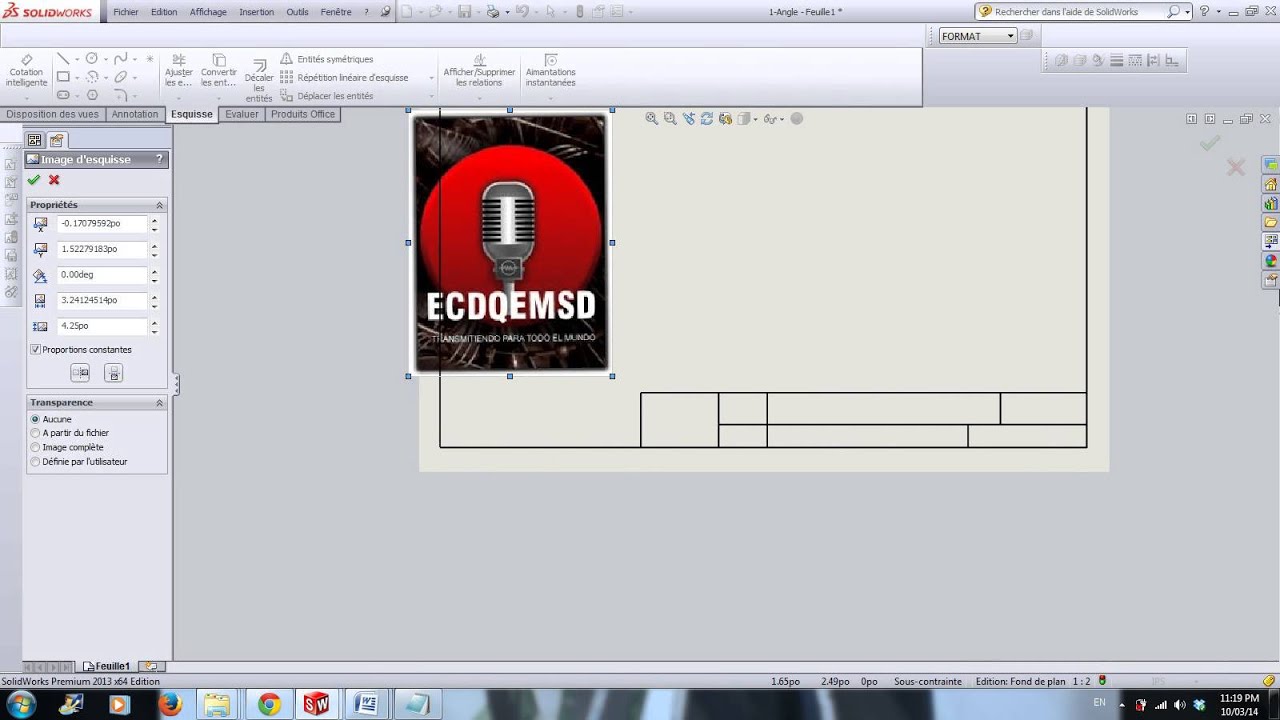Expand Répétition linéaire d'esquisse dropdown arrow
1280x720 pixels.
(x=432, y=78)
